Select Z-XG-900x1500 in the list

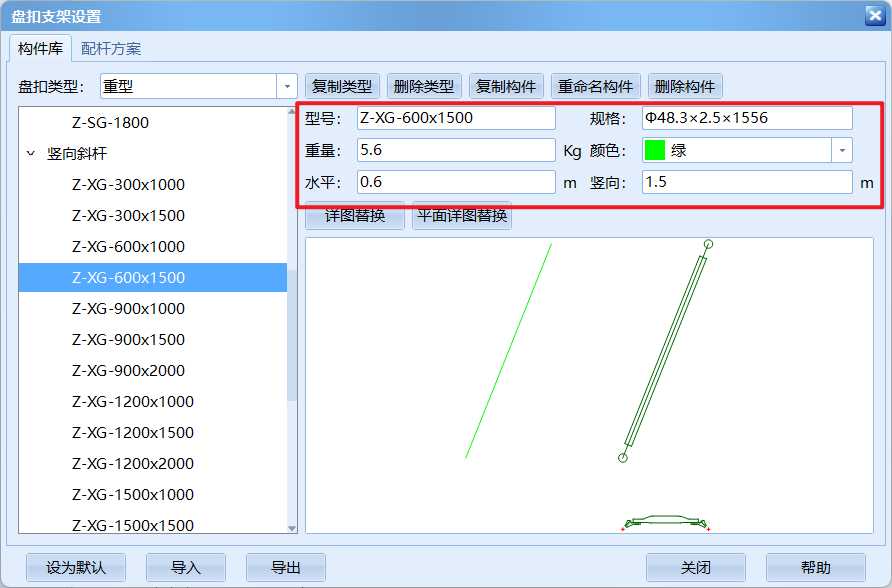pos(128,340)
